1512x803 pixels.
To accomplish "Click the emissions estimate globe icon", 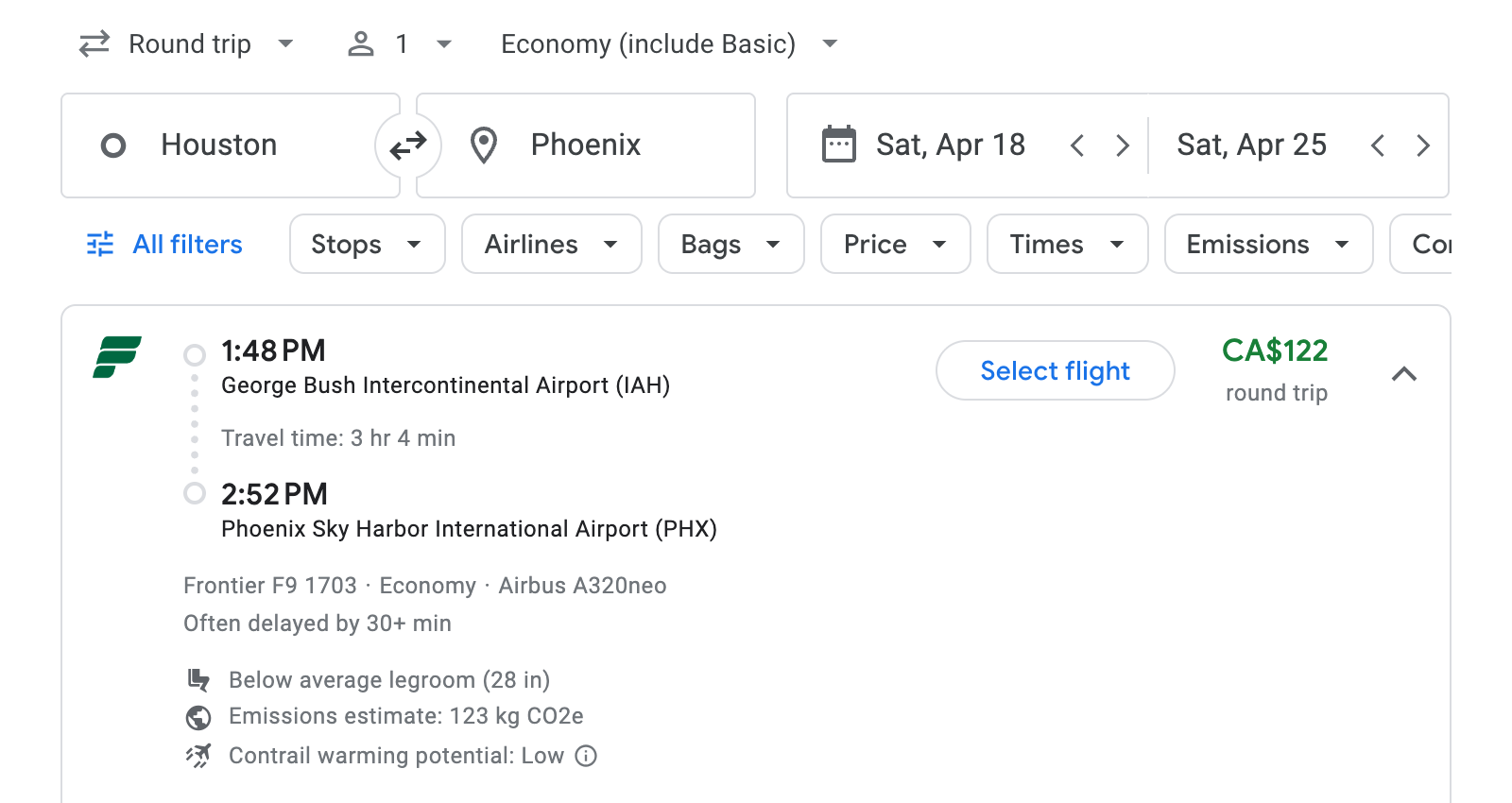I will point(198,717).
